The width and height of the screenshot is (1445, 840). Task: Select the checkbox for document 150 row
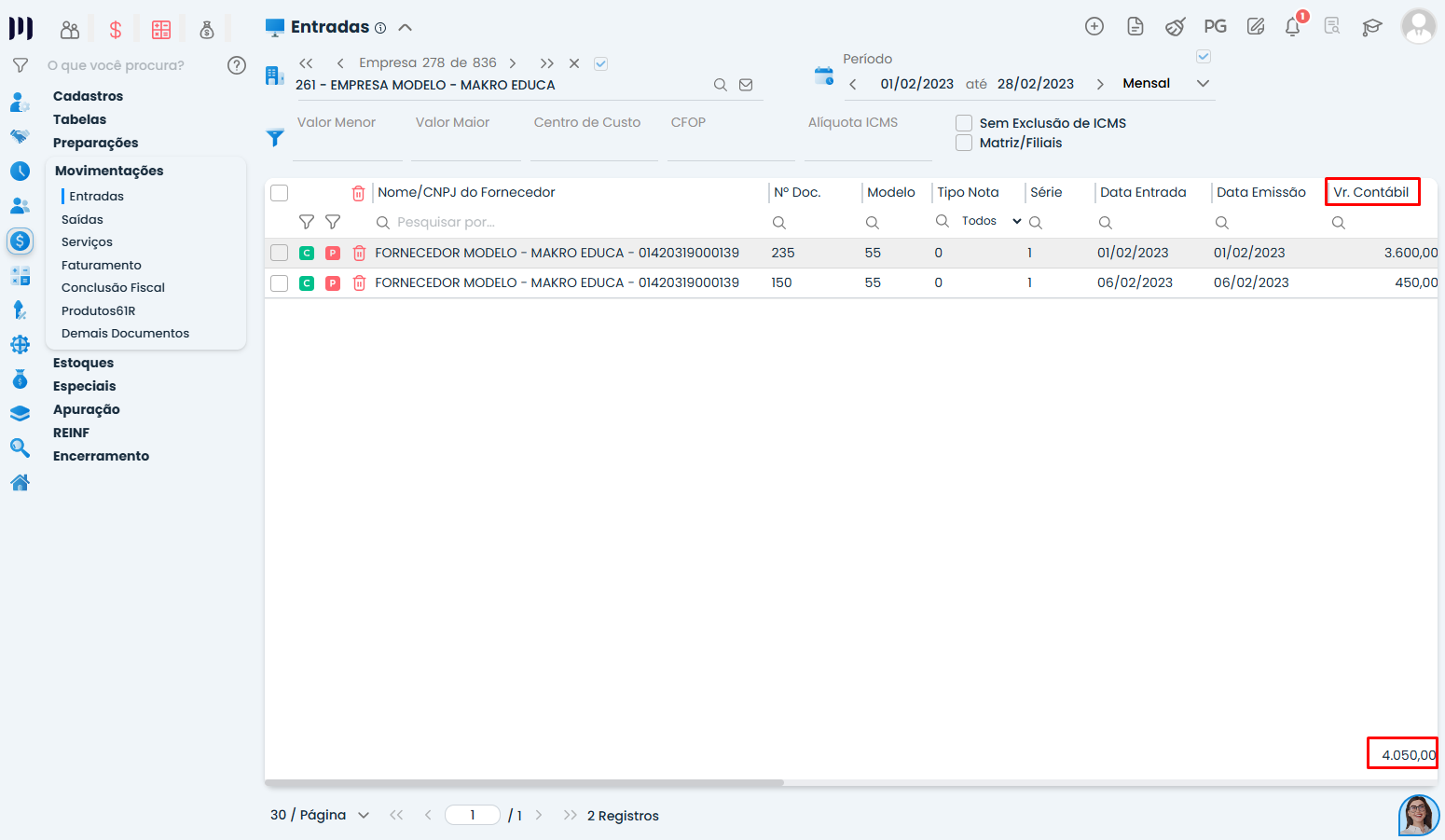(279, 282)
